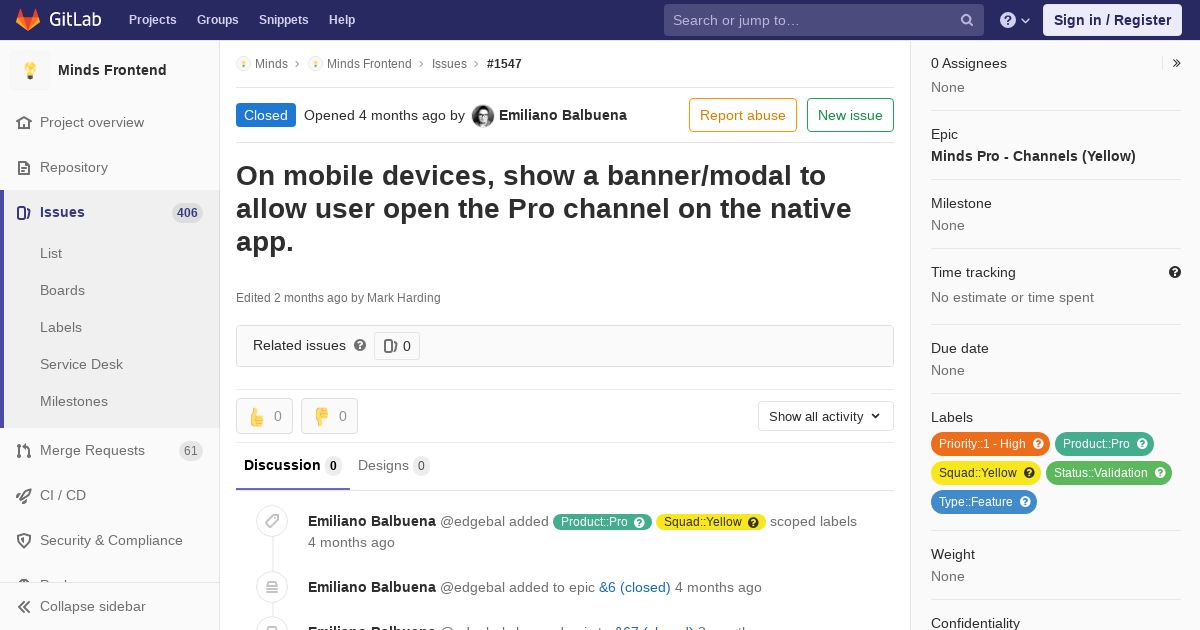Click the Closed status badge
Viewport: 1200px width, 630px height.
click(266, 115)
